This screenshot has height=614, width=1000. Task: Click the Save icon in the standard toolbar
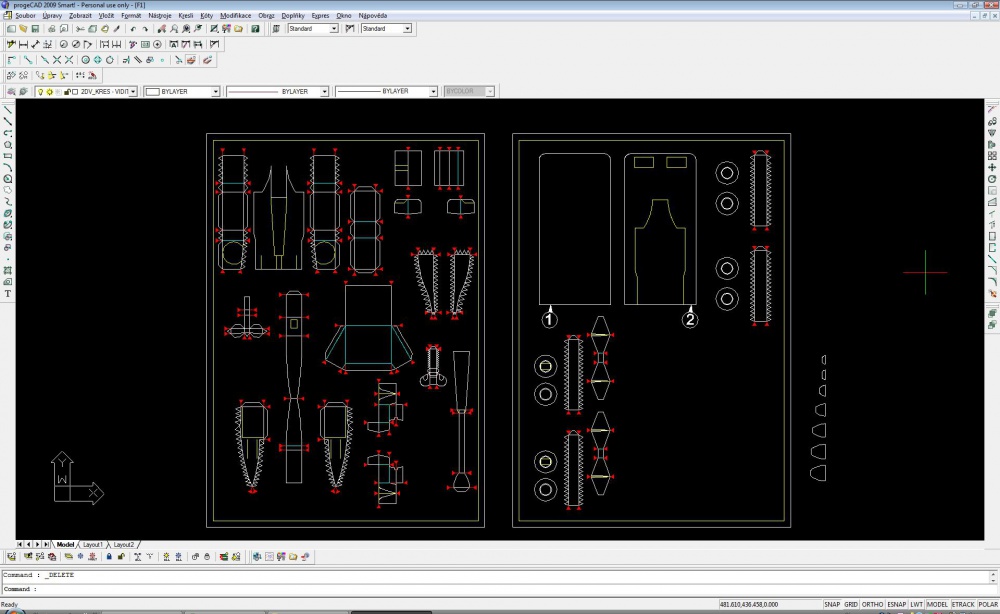tap(35, 29)
